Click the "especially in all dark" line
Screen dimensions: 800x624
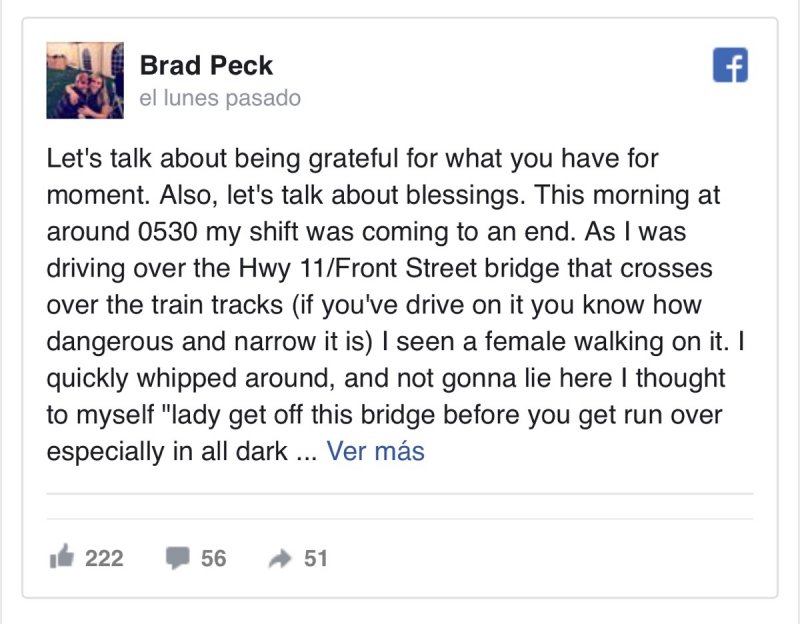(x=167, y=452)
